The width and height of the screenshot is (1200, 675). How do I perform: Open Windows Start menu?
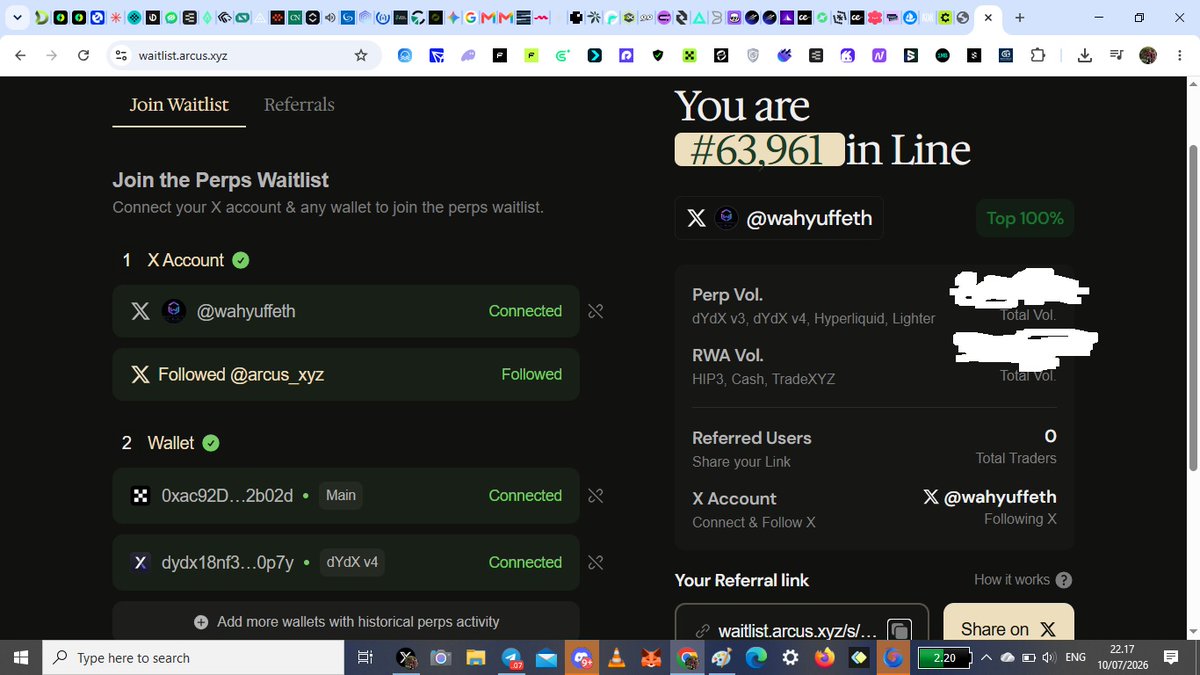coord(21,658)
